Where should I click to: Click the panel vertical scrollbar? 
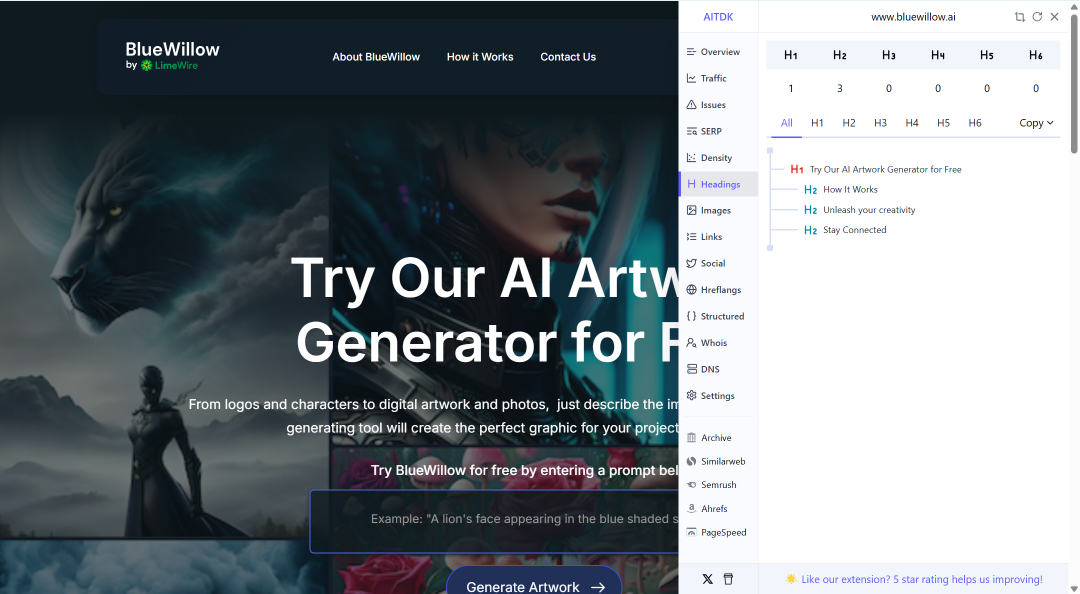pos(1074,83)
